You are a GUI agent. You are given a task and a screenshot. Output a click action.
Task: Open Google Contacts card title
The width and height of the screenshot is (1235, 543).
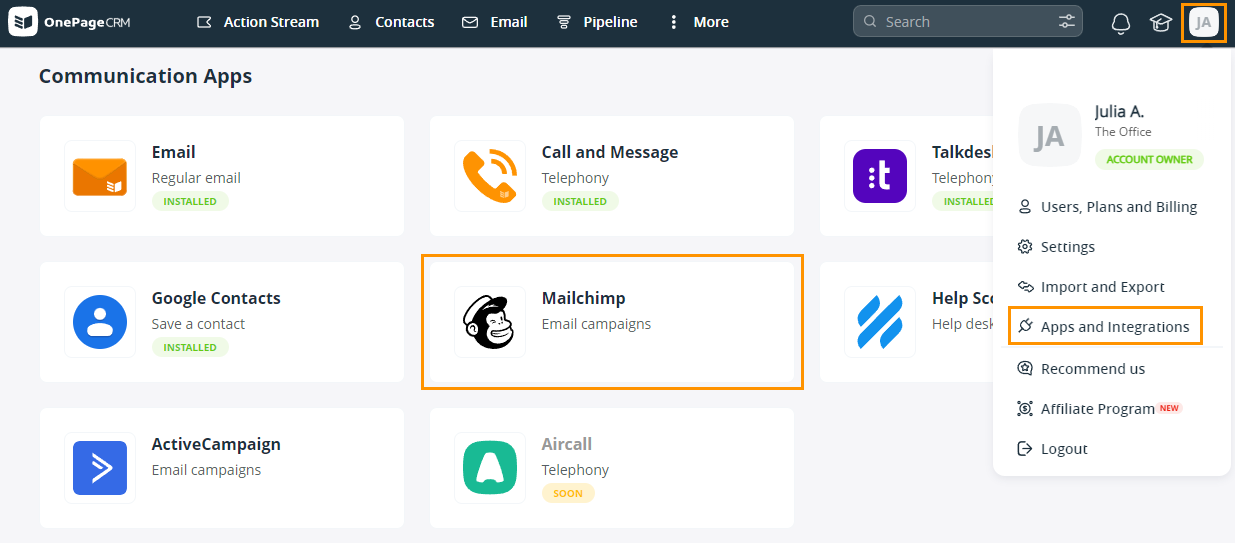coord(216,298)
